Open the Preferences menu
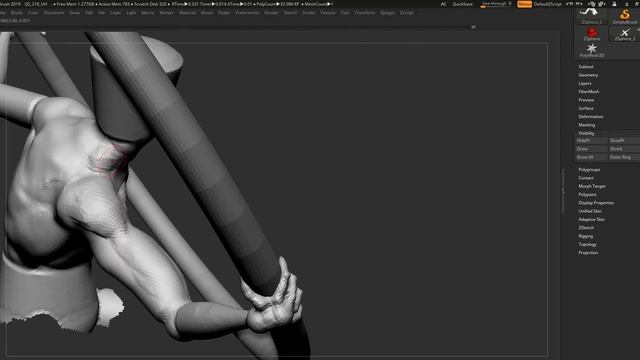The image size is (640, 360). [247, 13]
